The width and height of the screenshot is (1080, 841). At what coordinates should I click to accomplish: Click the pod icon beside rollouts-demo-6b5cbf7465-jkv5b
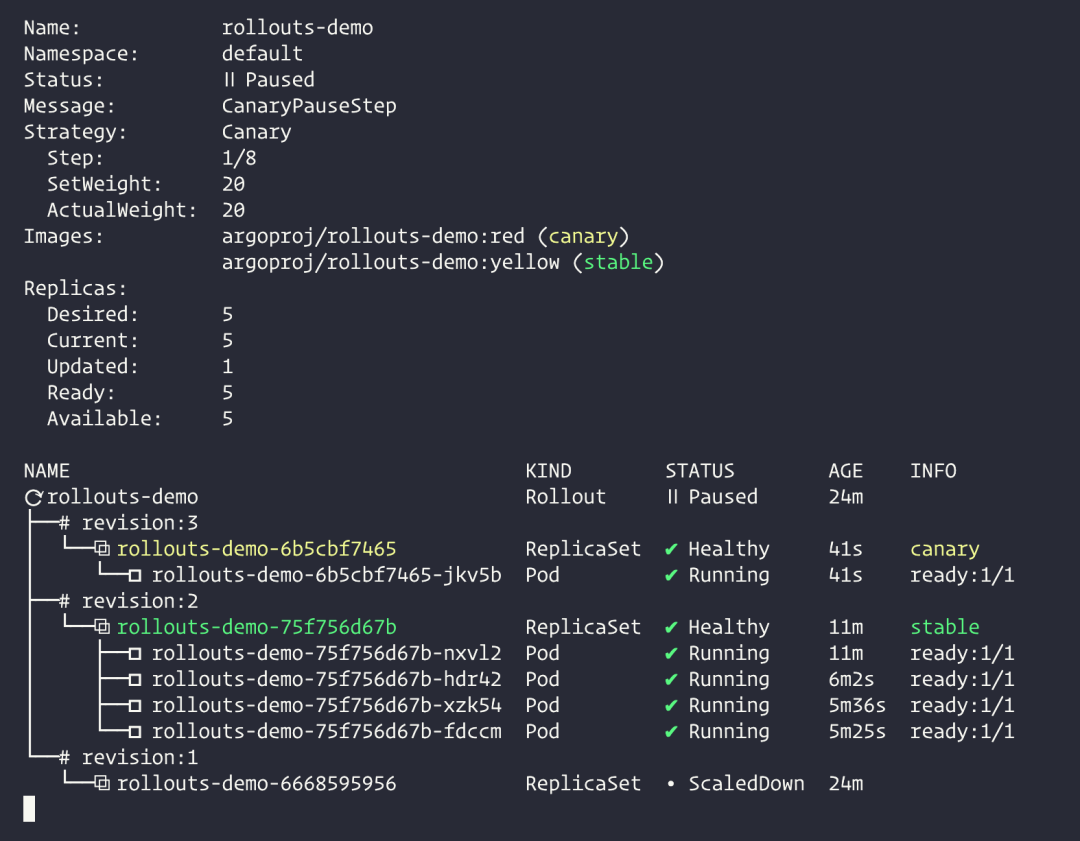click(x=135, y=575)
